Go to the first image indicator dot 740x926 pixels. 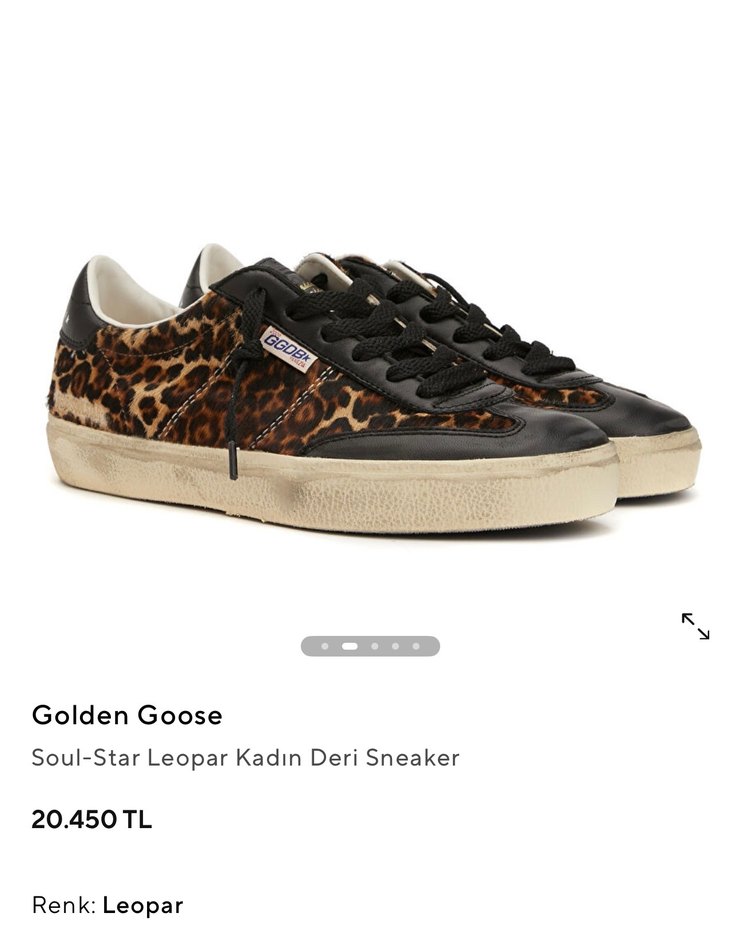(x=324, y=646)
